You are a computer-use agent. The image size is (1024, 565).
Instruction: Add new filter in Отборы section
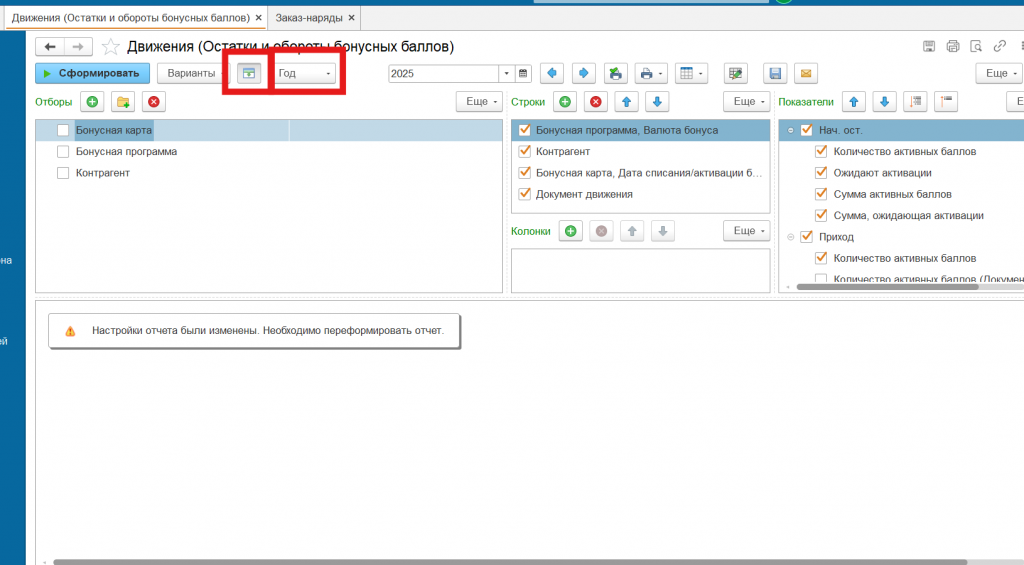pyautogui.click(x=92, y=102)
